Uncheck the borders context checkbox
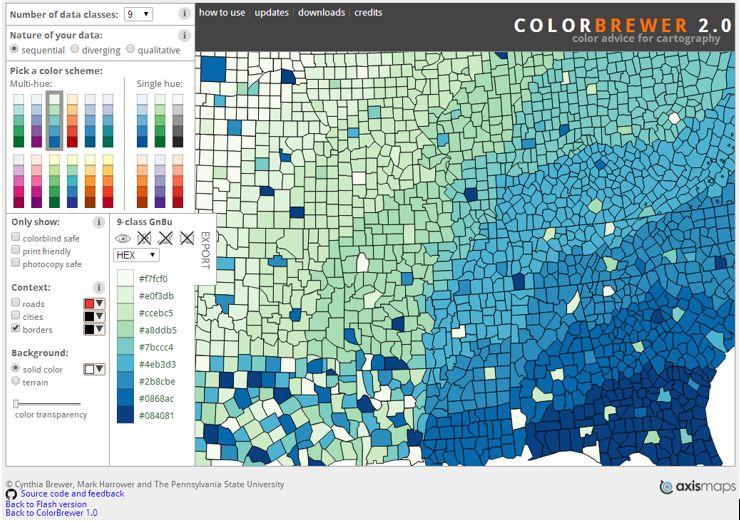 pyautogui.click(x=16, y=328)
